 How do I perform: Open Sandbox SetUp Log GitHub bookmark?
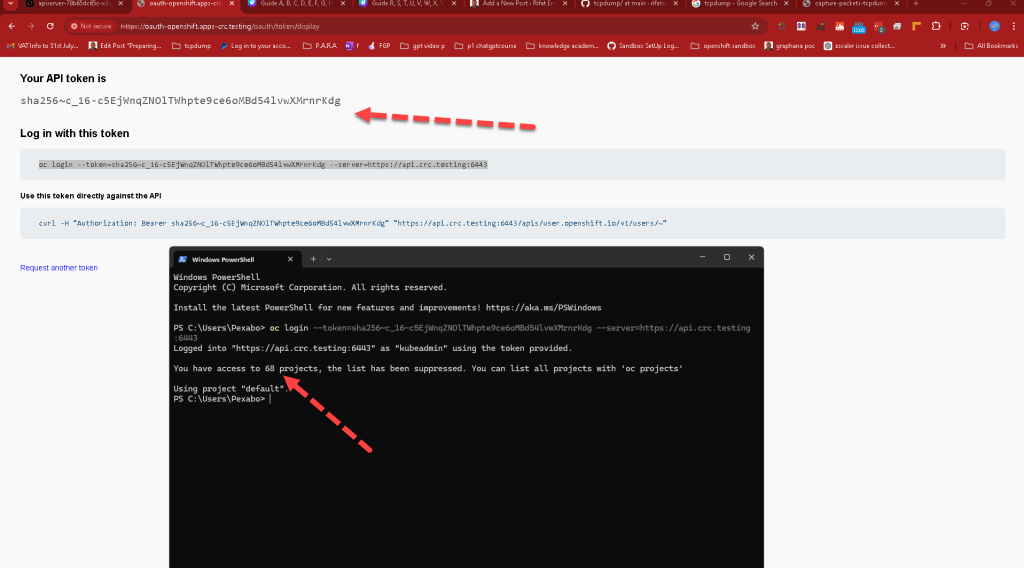643,46
